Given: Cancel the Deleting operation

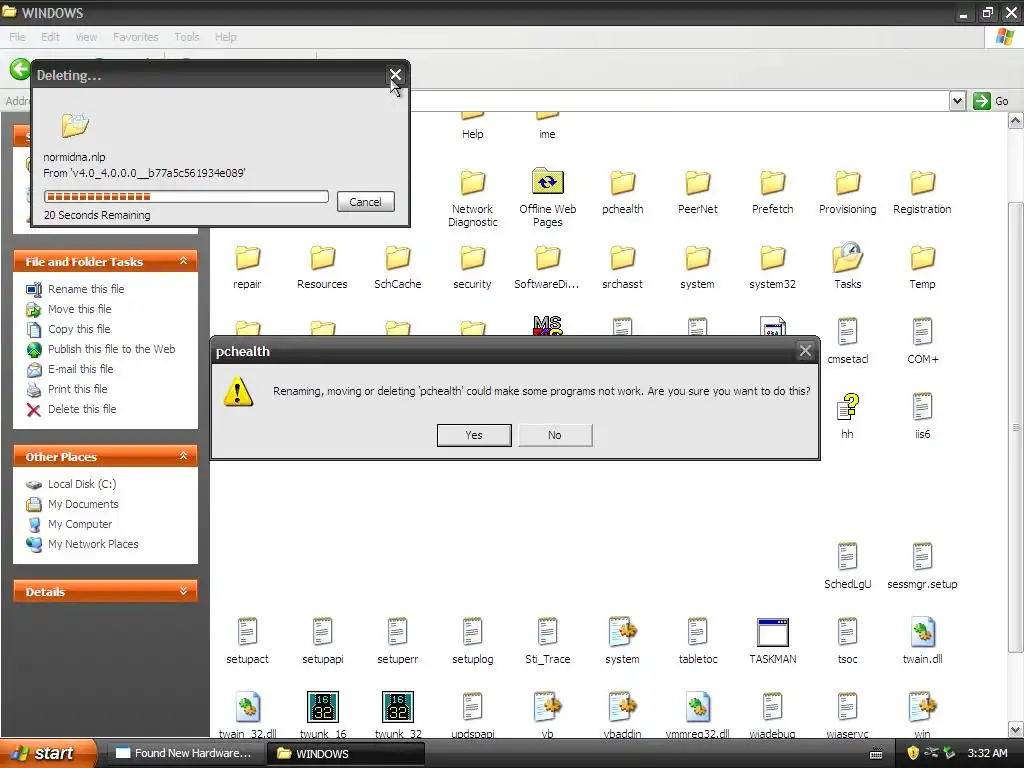Looking at the screenshot, I should click(366, 202).
